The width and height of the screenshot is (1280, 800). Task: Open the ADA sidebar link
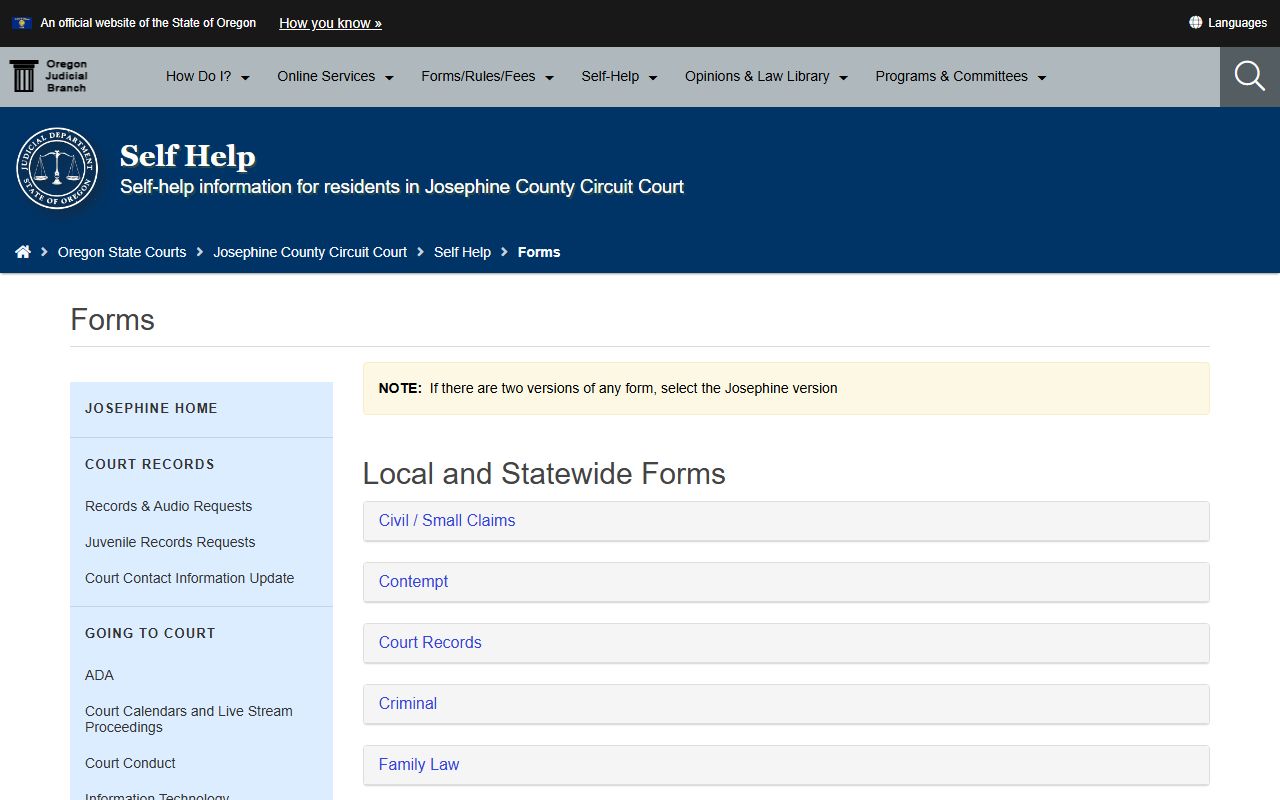coord(99,675)
